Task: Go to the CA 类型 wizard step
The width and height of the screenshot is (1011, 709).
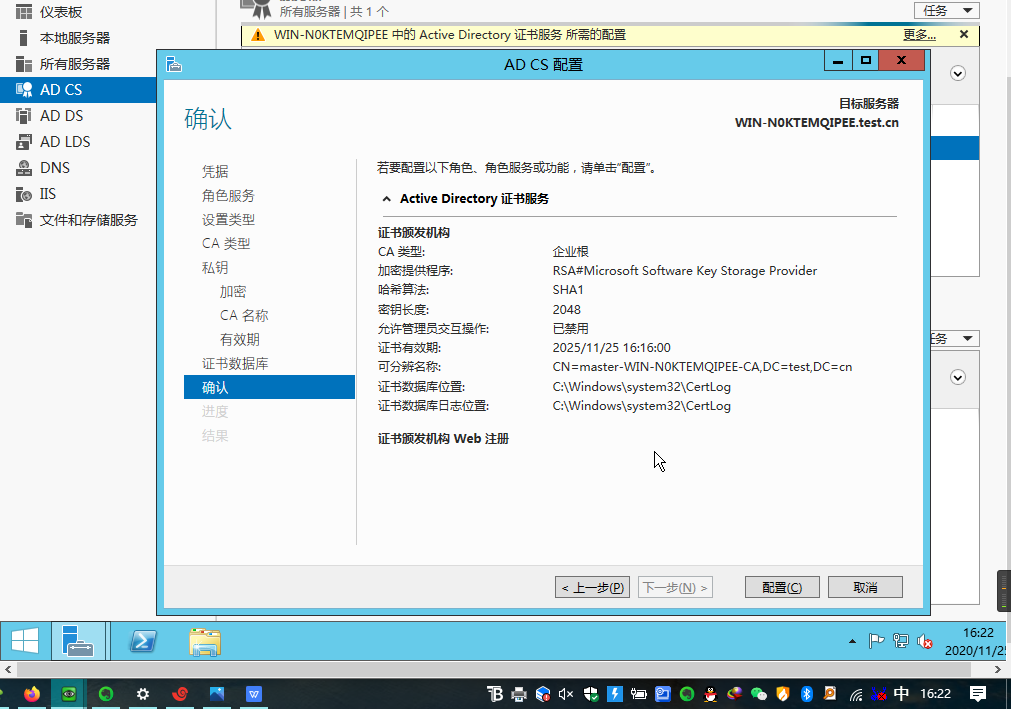Action: (x=226, y=244)
